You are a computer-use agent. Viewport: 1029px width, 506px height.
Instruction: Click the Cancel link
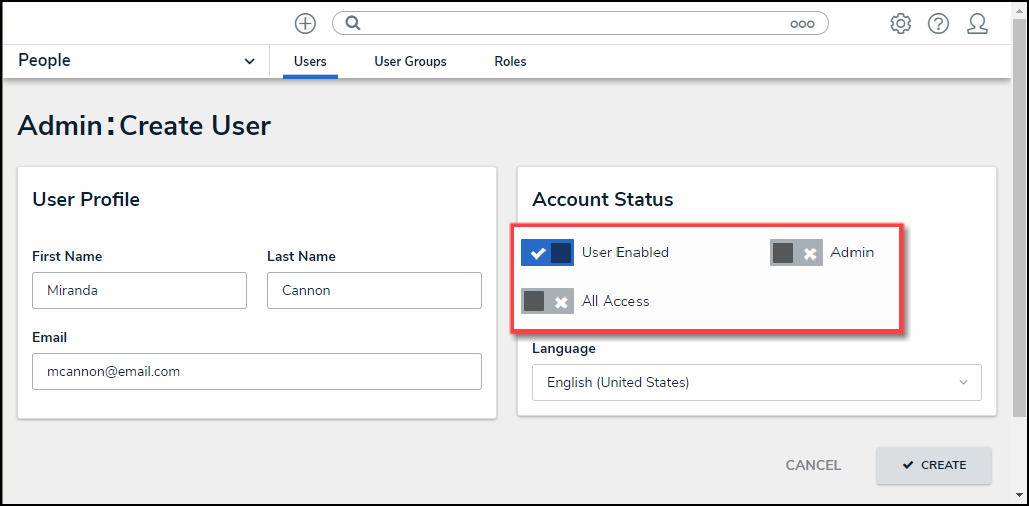(x=813, y=465)
